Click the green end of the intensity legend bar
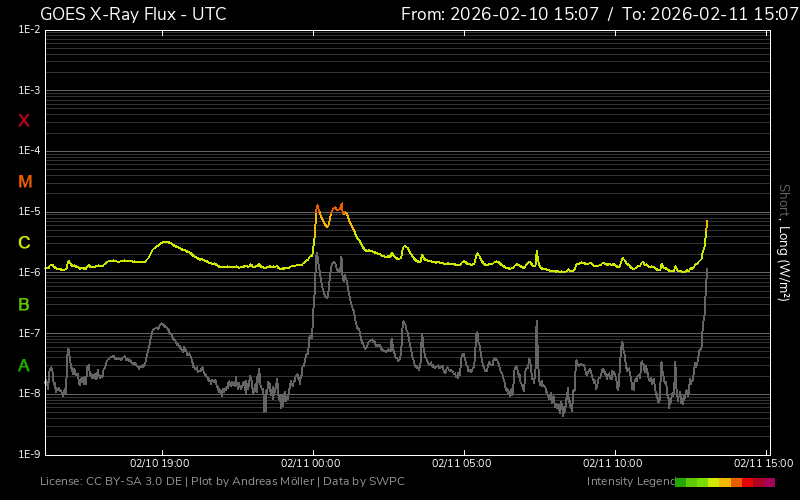 pyautogui.click(x=681, y=482)
